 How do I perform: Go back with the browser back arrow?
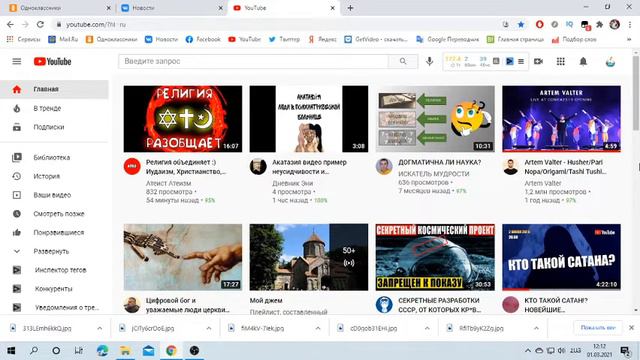pos(10,24)
